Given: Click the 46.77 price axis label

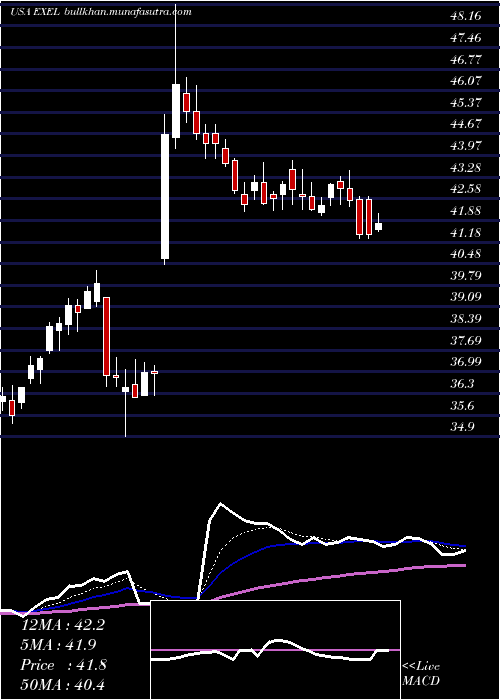Looking at the screenshot, I should tap(466, 59).
